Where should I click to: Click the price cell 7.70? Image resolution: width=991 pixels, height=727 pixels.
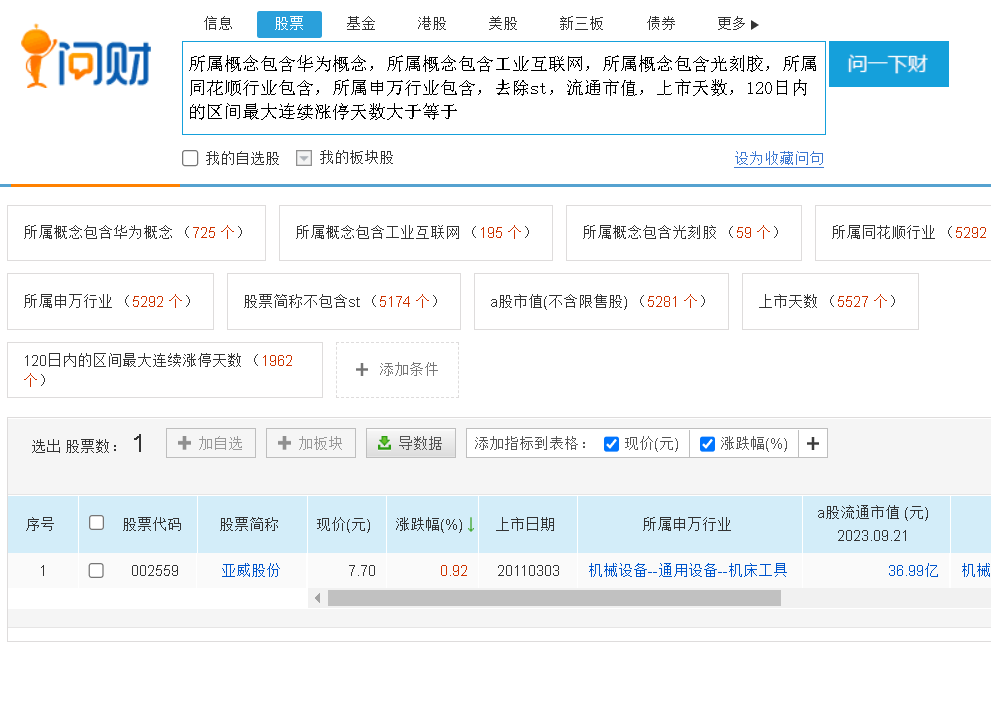pos(362,571)
